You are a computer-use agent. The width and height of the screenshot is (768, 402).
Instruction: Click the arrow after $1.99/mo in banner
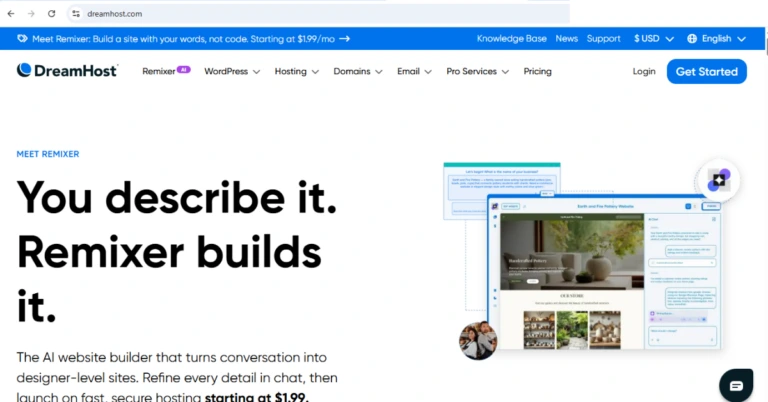[345, 39]
